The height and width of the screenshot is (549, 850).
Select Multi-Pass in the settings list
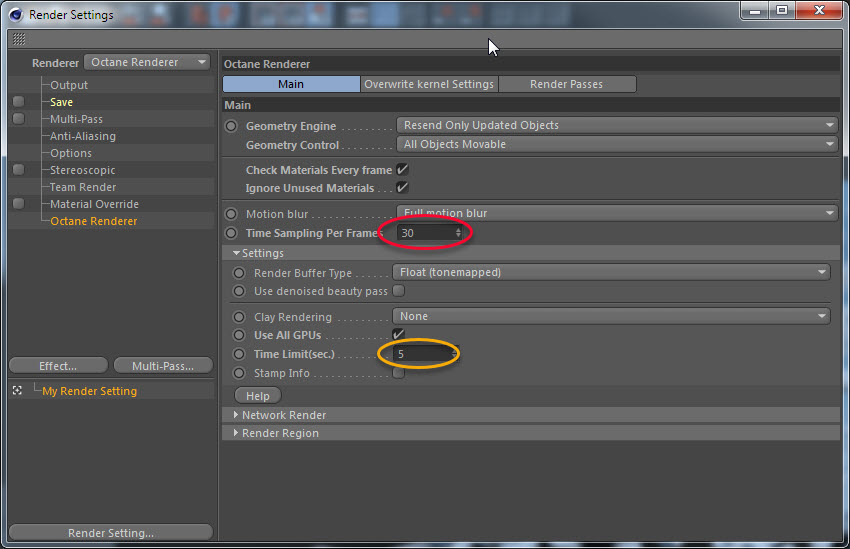click(x=76, y=119)
